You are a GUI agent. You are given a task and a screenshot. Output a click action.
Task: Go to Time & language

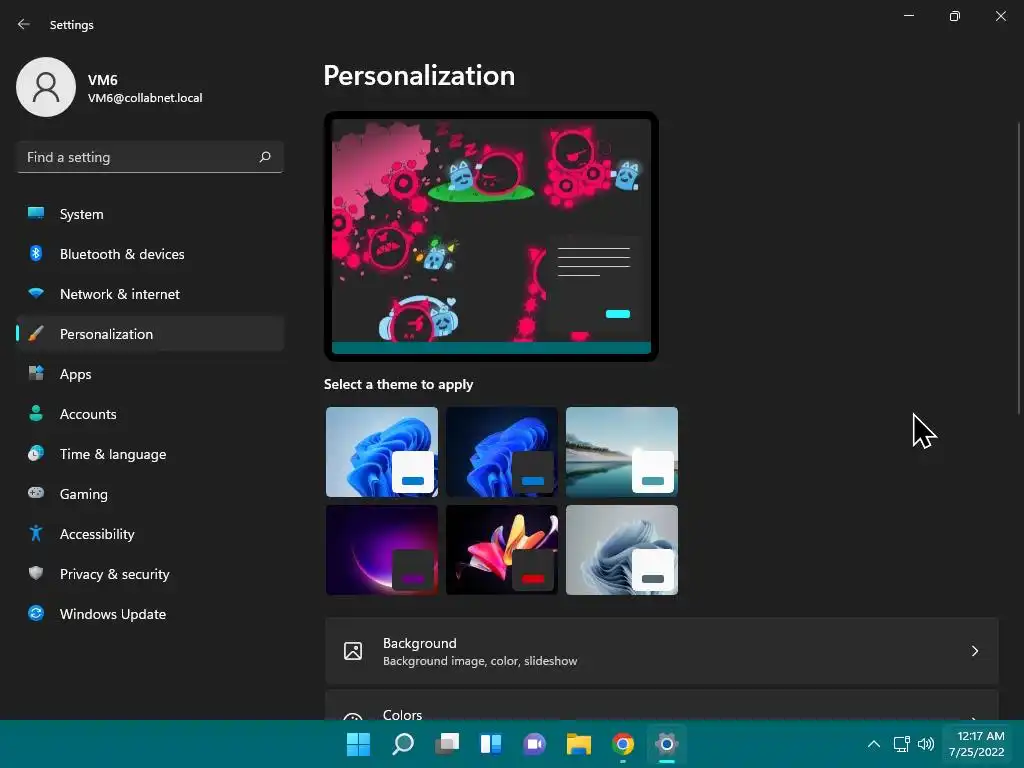[x=150, y=454]
